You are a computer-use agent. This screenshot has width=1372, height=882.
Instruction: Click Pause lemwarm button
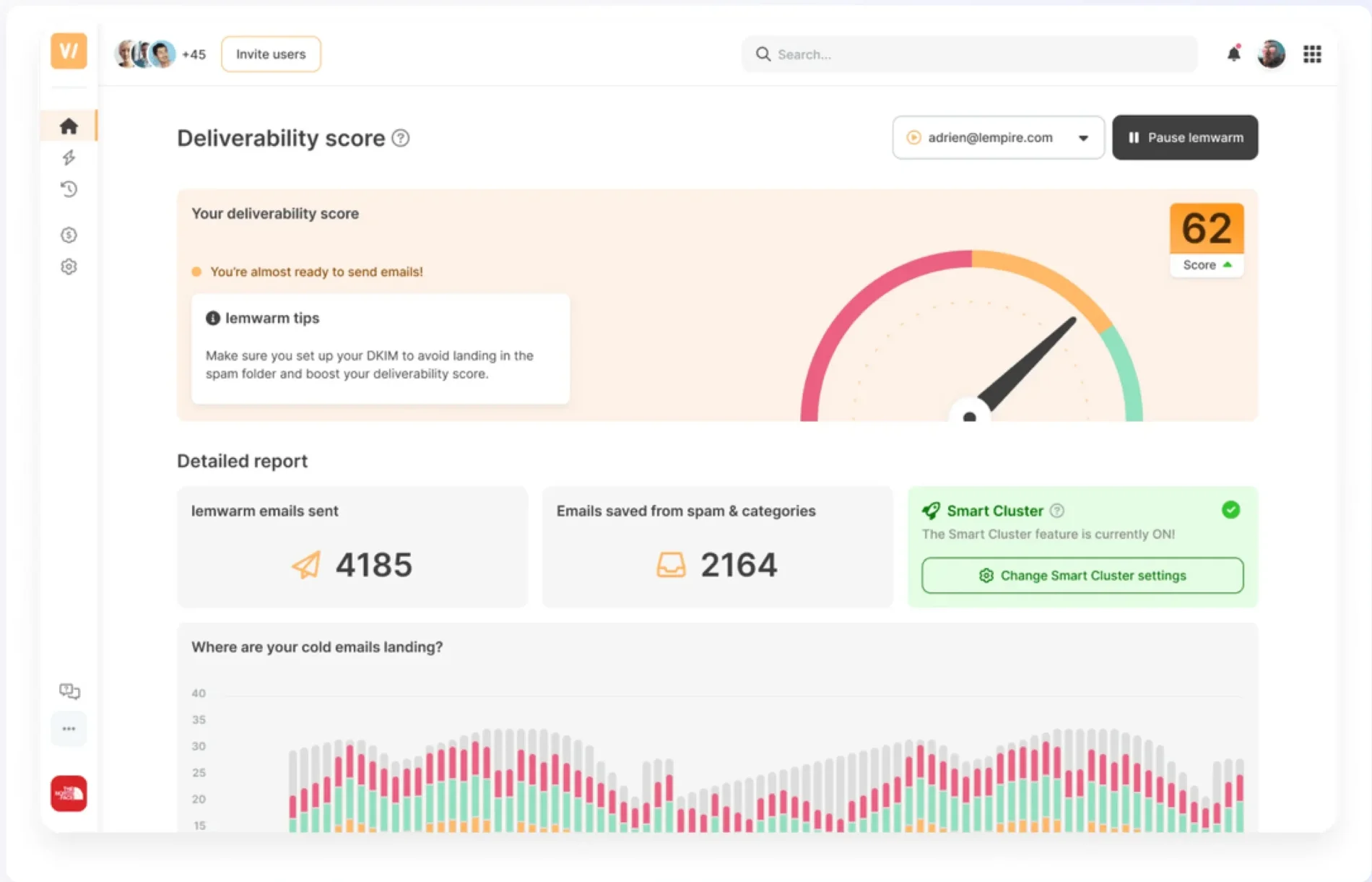[x=1185, y=137]
